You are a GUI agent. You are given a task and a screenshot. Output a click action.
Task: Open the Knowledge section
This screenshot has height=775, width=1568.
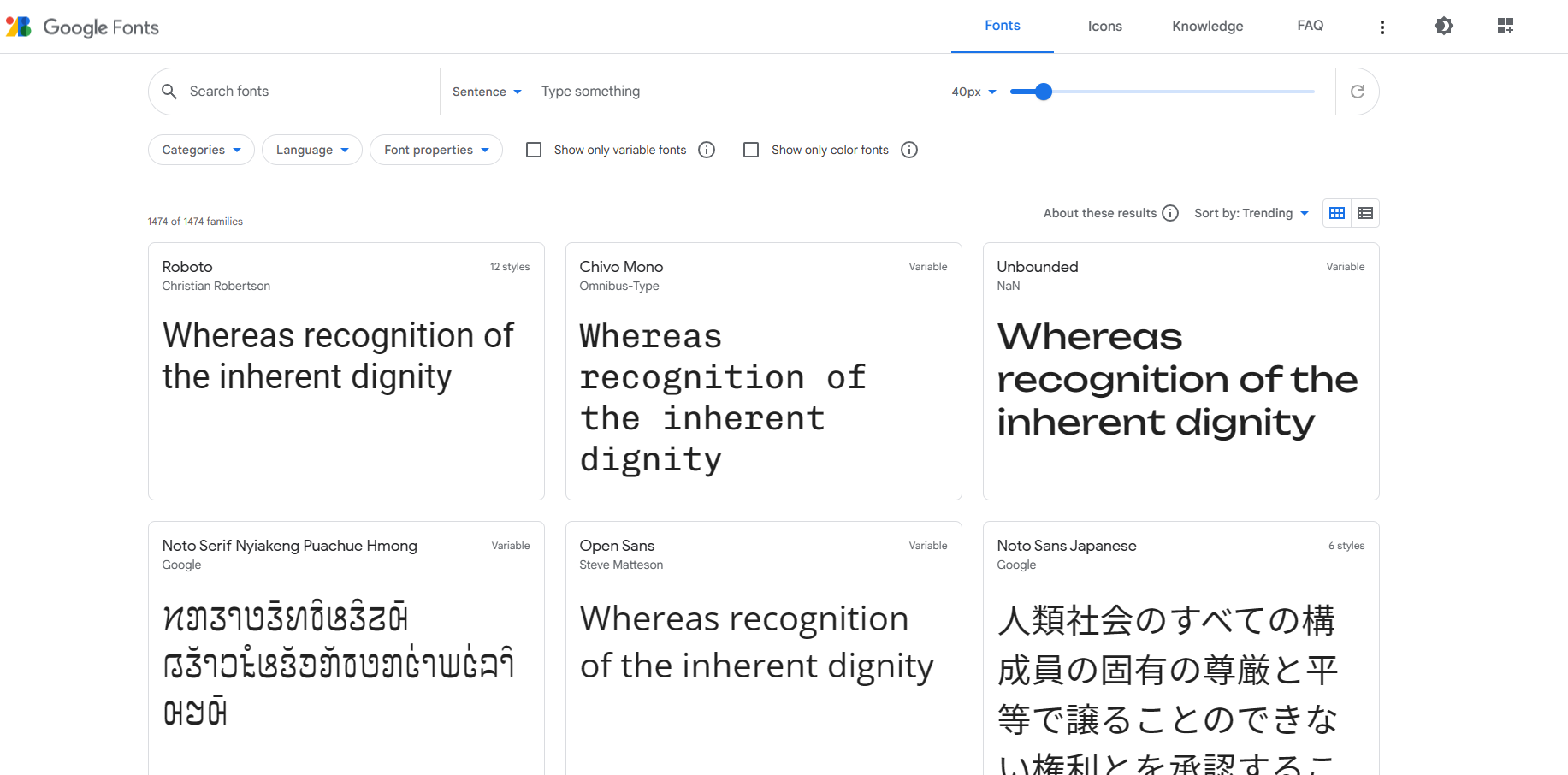click(x=1207, y=26)
